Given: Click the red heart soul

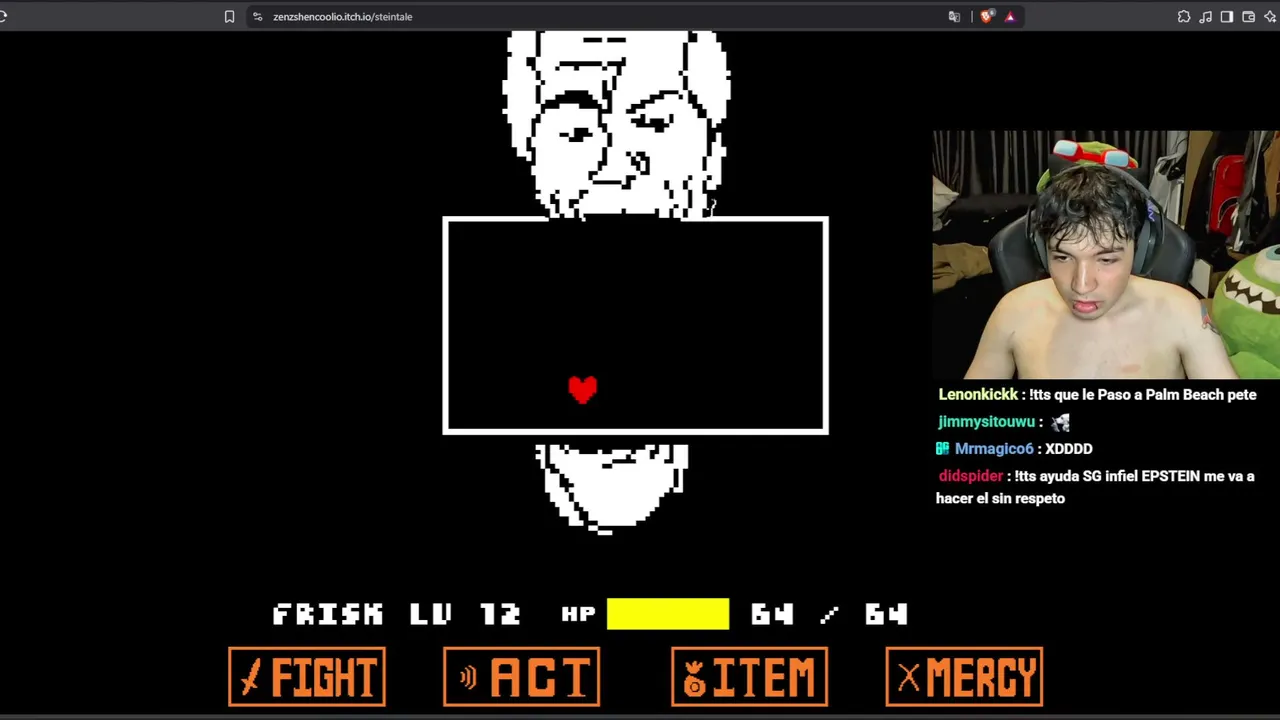Looking at the screenshot, I should click(x=583, y=389).
